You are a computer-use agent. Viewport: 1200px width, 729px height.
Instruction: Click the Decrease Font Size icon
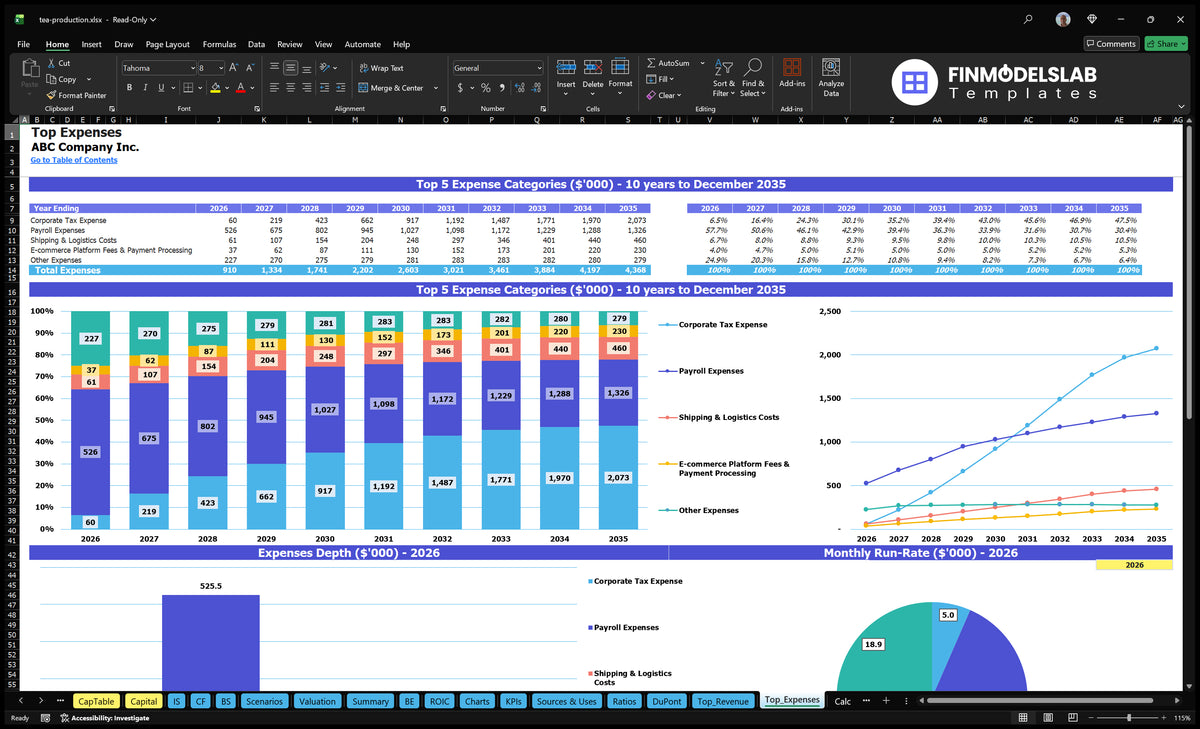(249, 68)
